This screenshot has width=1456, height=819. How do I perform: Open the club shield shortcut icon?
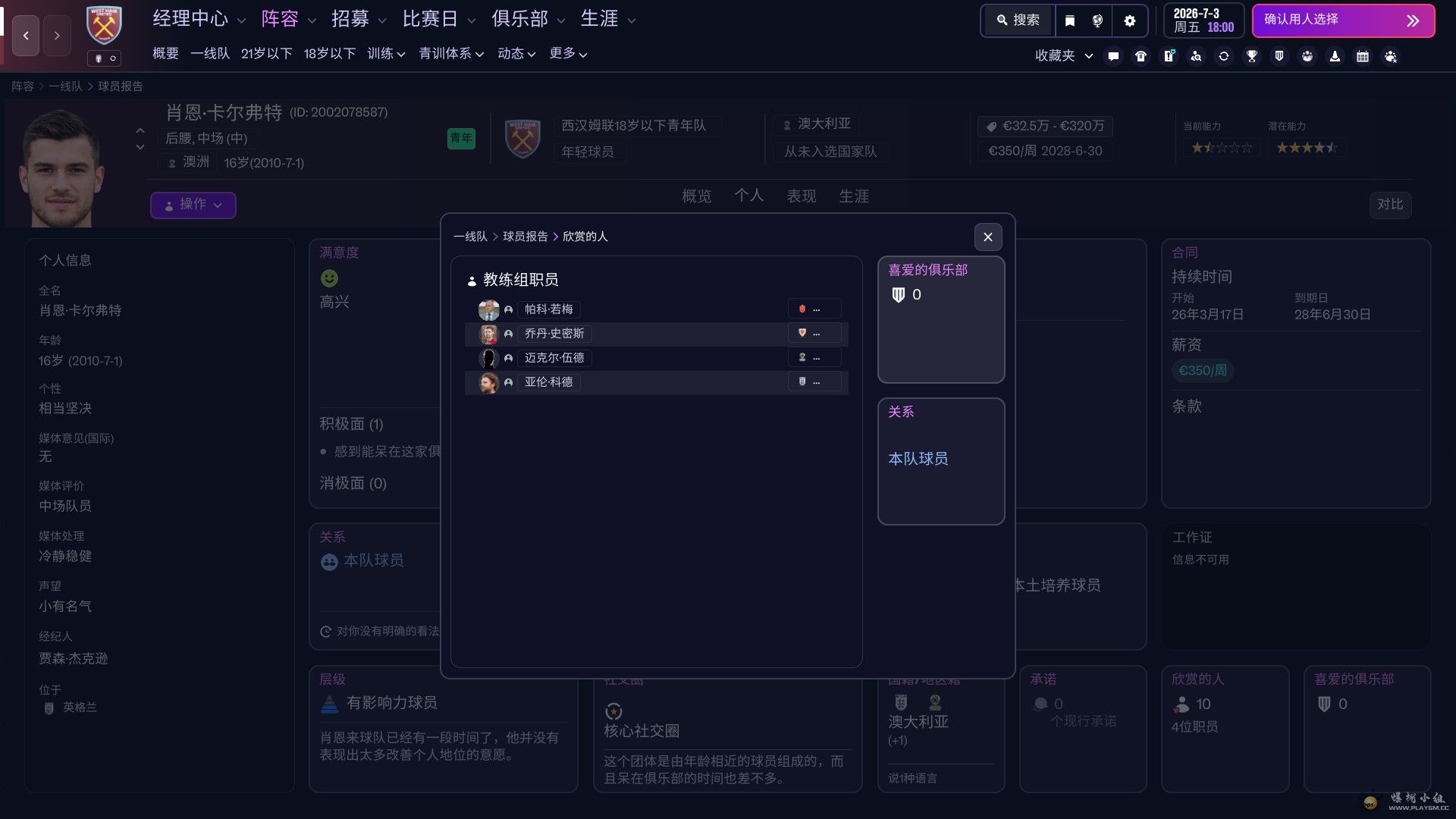pos(1279,56)
